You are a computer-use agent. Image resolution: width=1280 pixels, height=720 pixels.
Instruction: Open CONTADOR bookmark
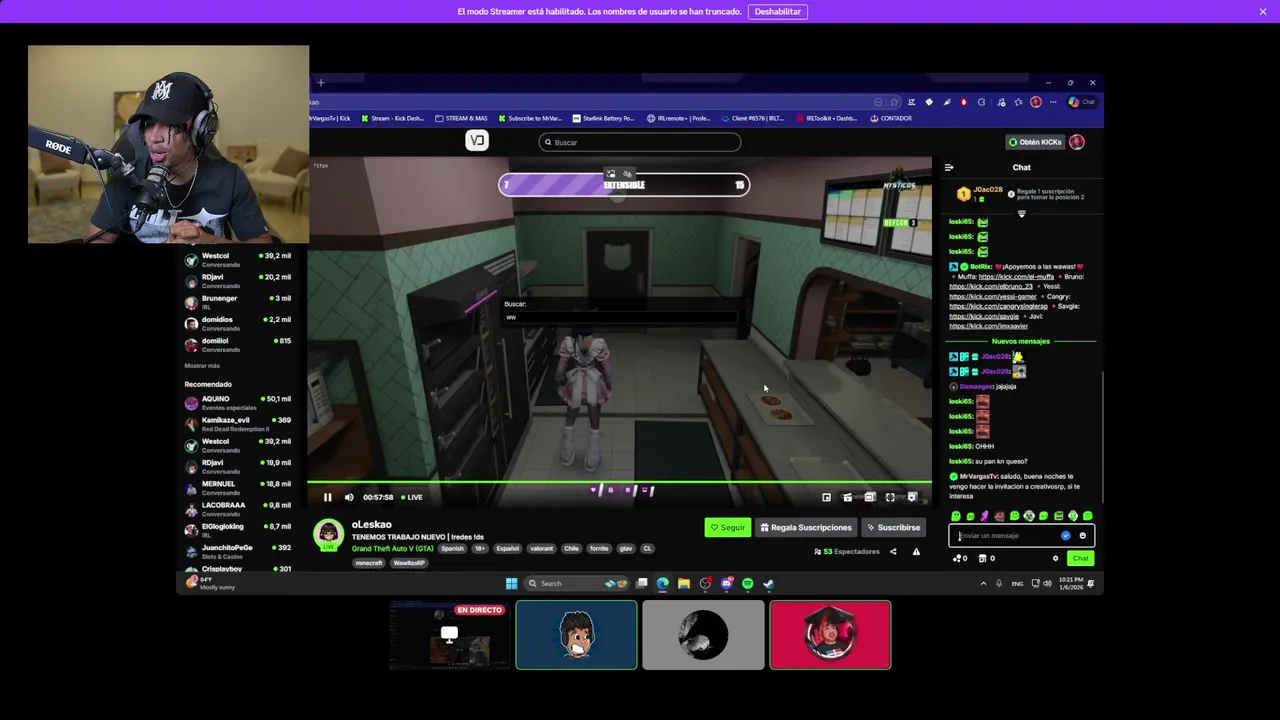891,118
